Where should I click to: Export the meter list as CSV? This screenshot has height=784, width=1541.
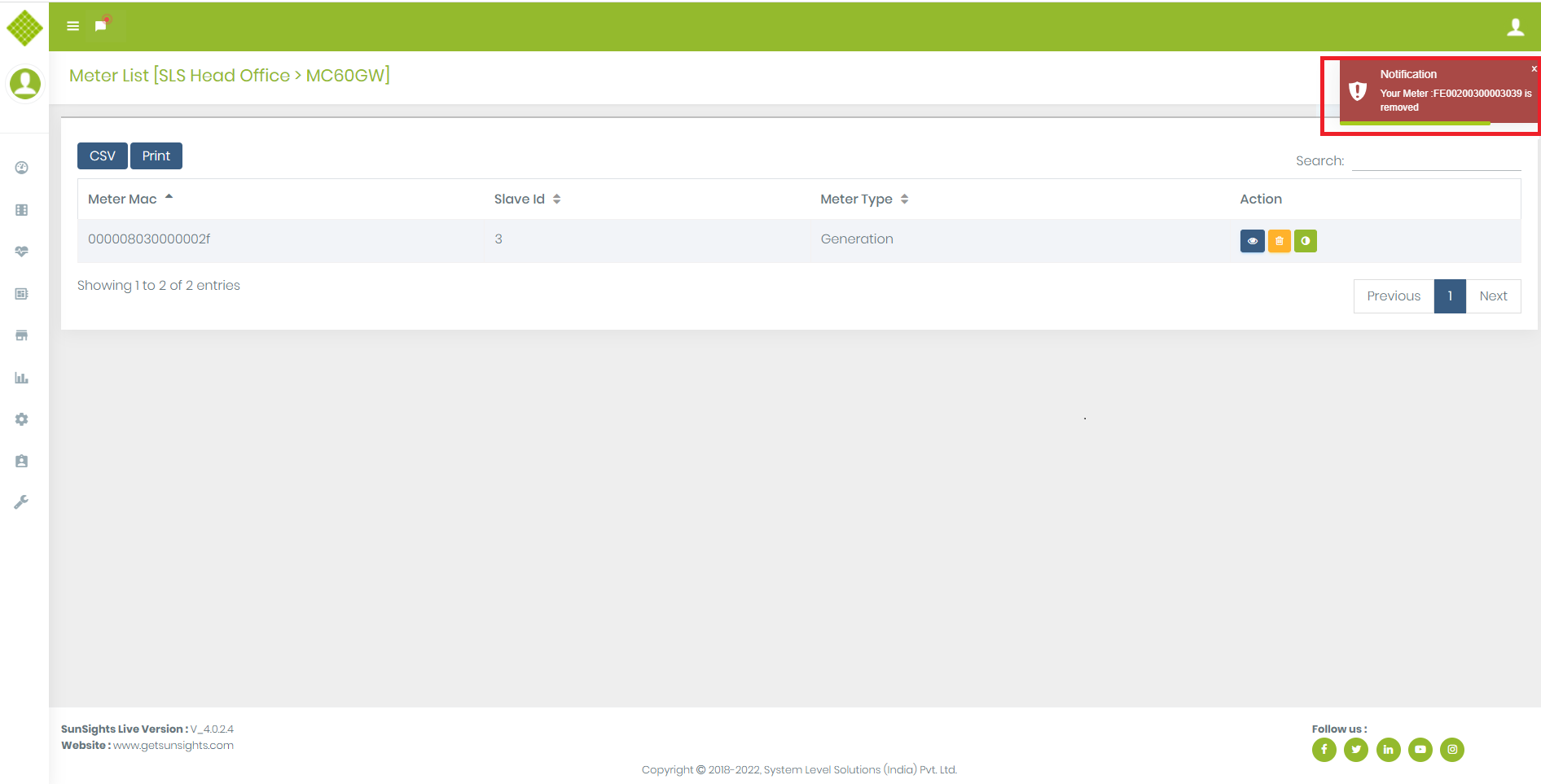[x=103, y=155]
